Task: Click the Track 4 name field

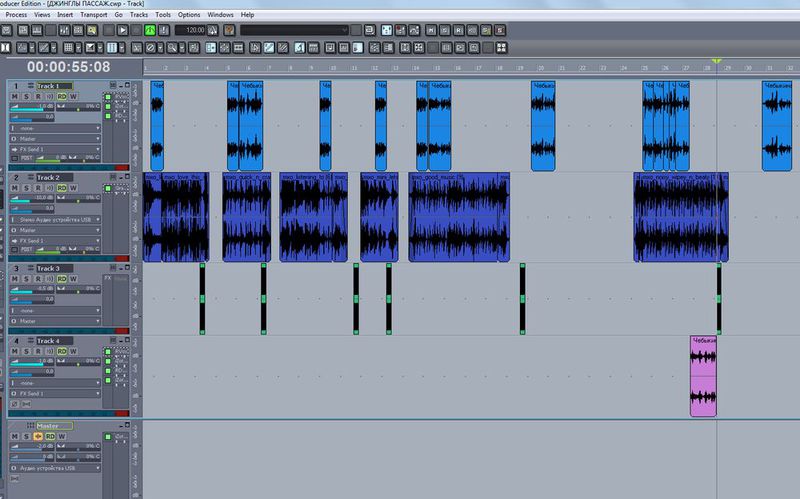Action: (x=54, y=340)
